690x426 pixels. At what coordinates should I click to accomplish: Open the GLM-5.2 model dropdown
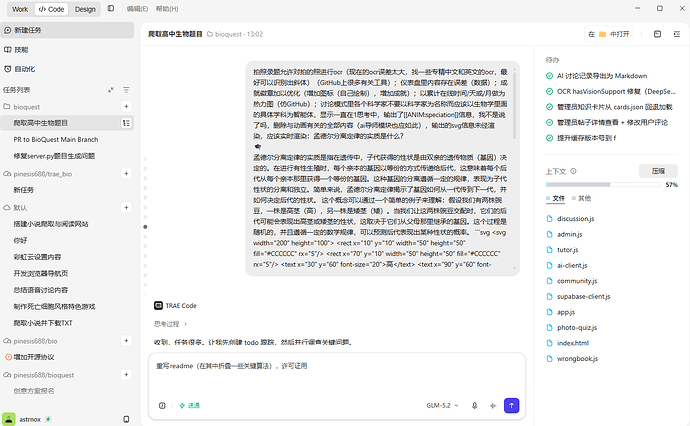442,405
